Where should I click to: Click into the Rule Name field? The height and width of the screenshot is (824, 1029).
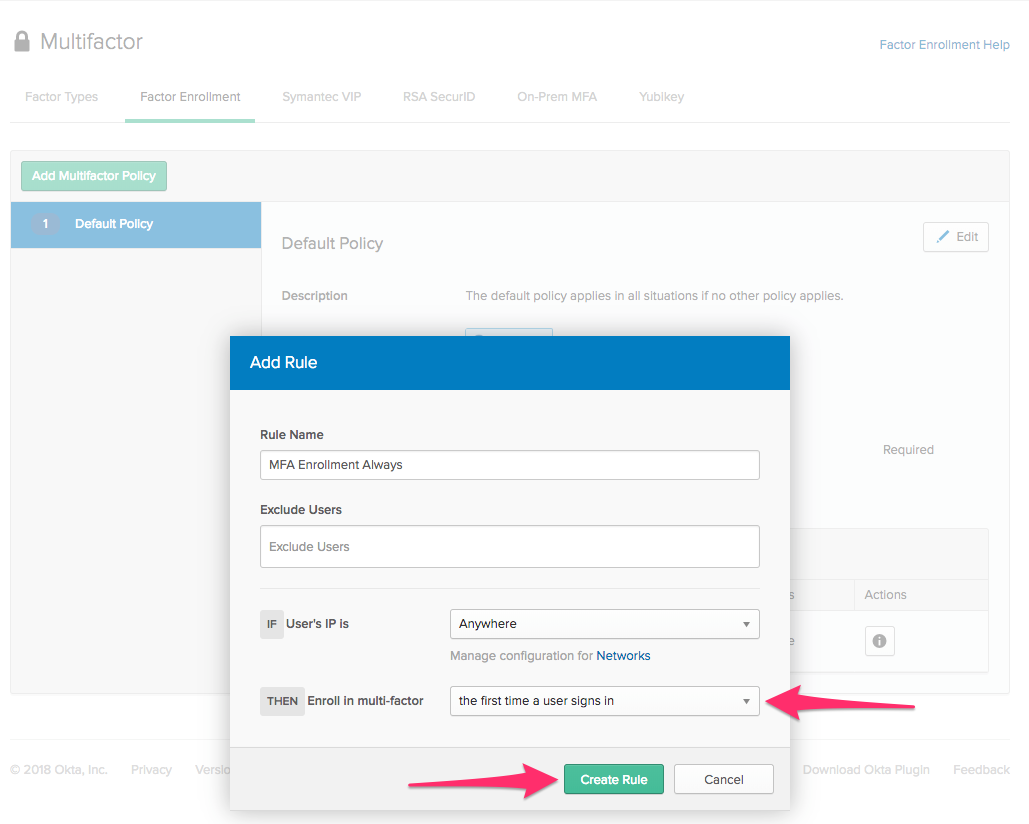(509, 465)
